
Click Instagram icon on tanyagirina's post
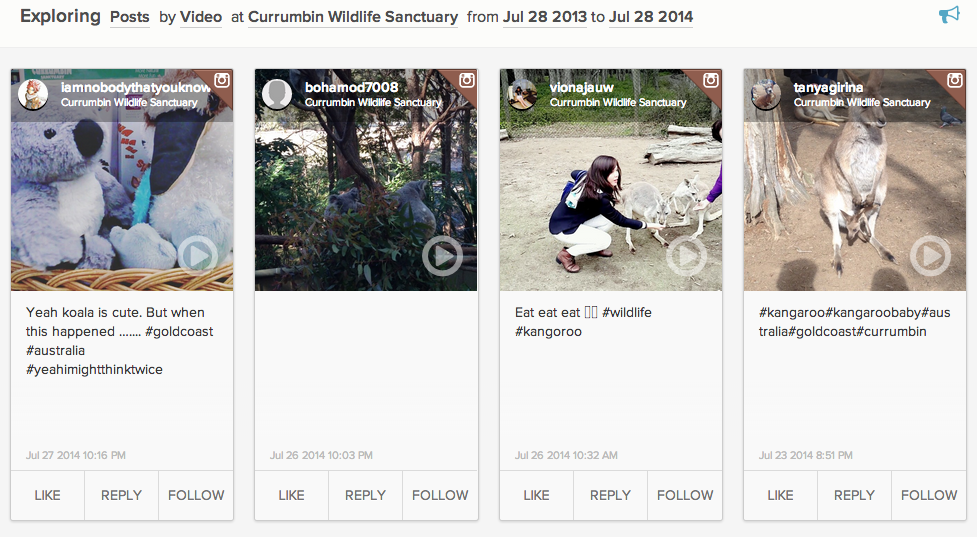956,81
